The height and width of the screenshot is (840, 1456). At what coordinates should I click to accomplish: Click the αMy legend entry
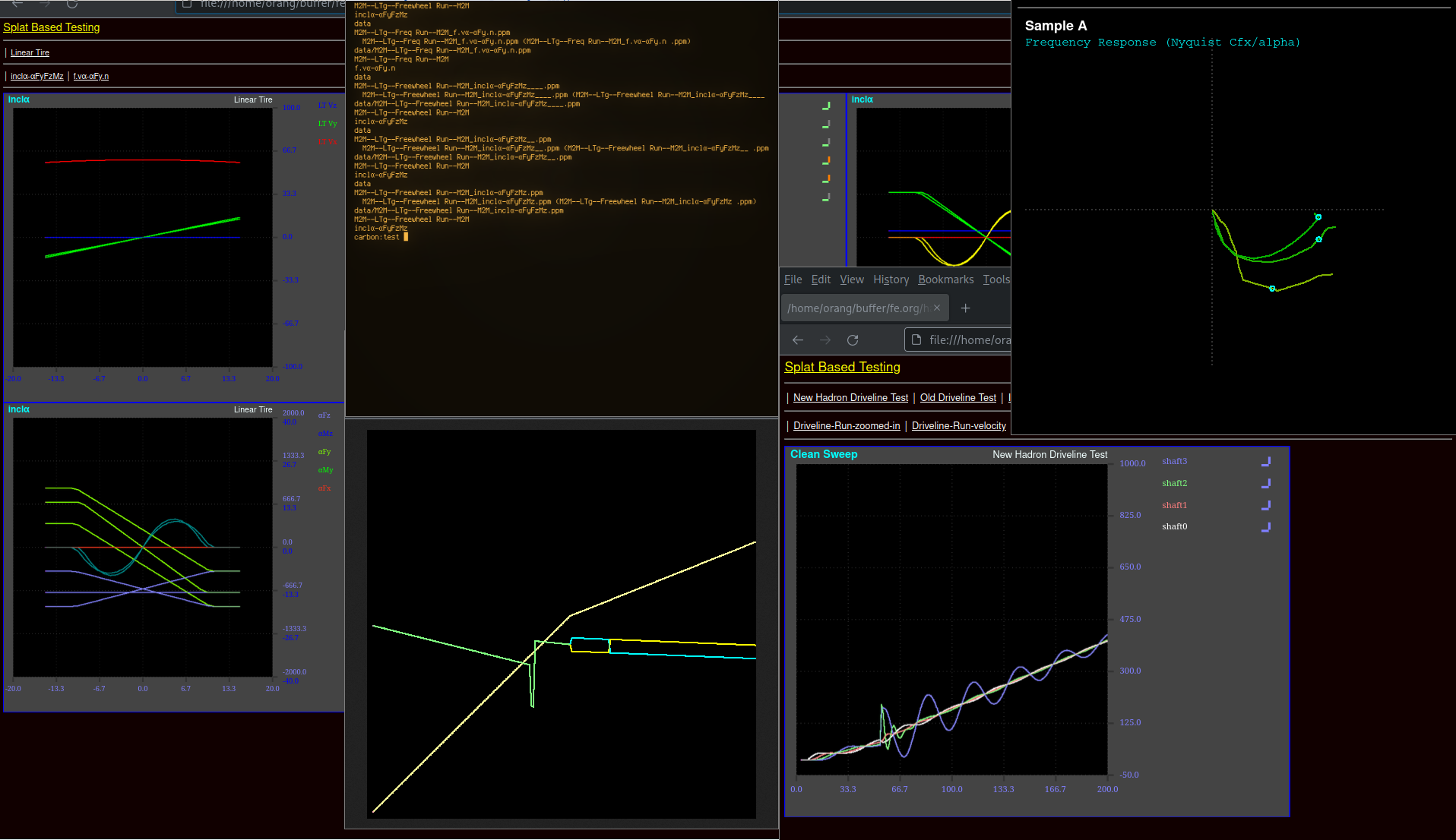coord(325,470)
